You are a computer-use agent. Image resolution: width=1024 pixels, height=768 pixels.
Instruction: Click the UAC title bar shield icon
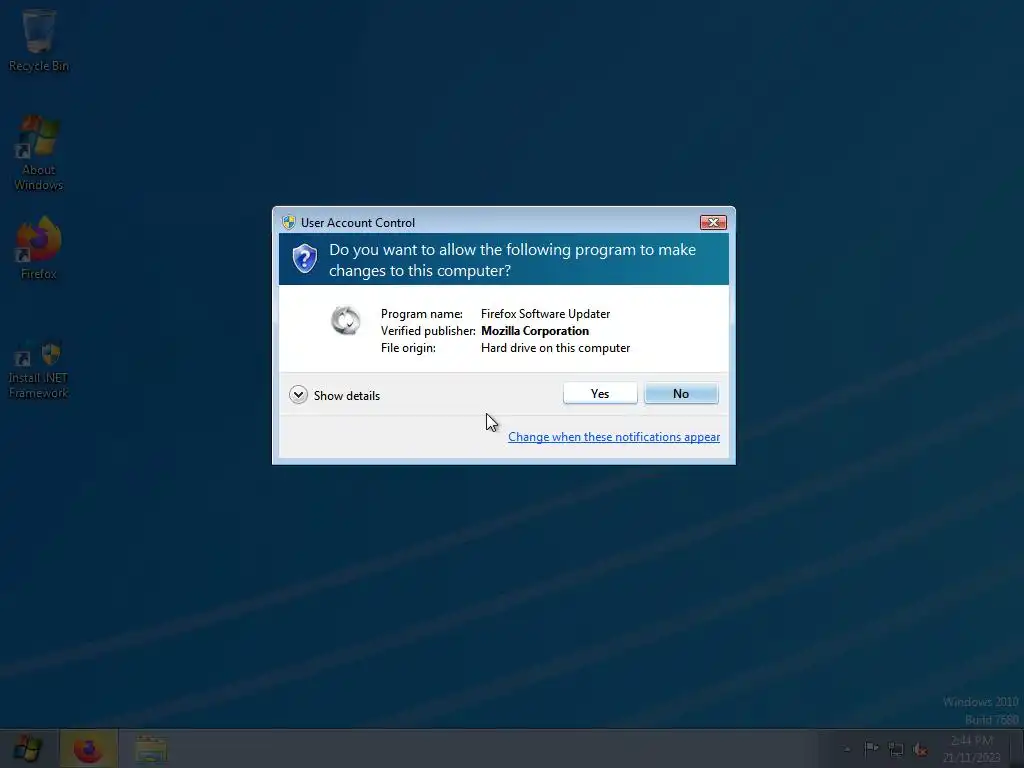(x=288, y=223)
